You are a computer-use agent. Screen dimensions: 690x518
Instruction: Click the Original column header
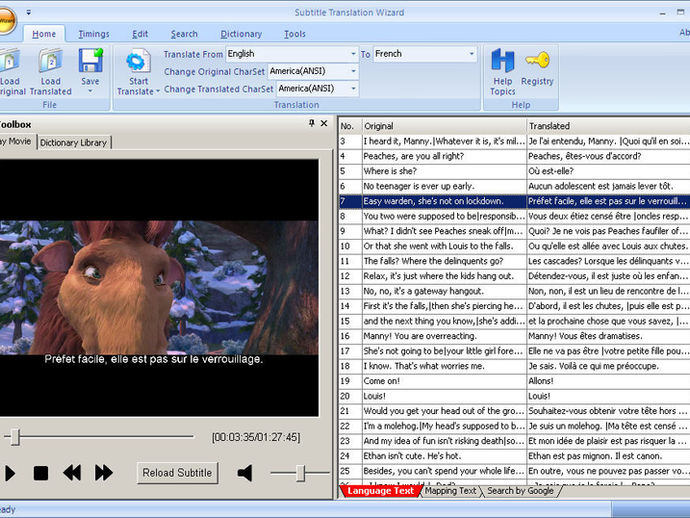coord(444,126)
